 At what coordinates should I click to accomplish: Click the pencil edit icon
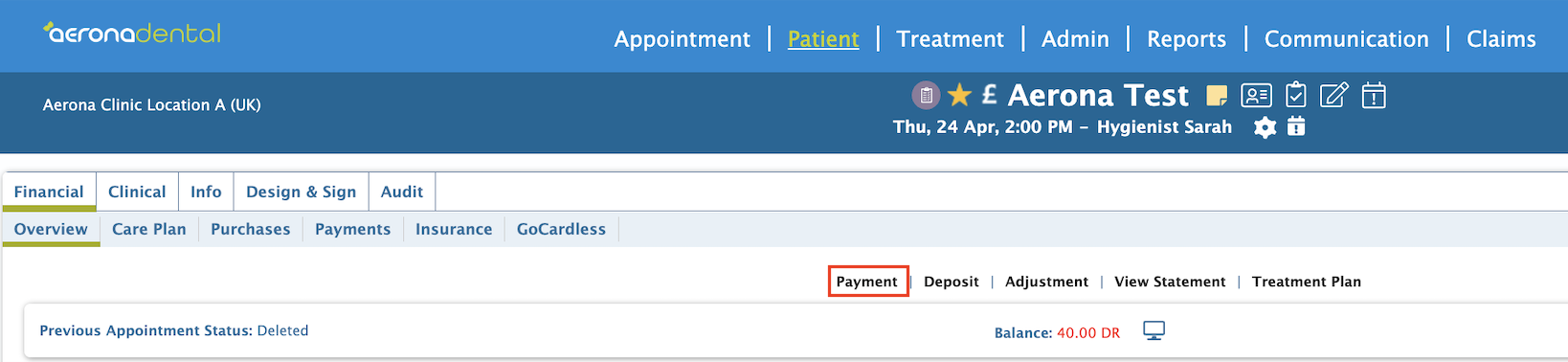pyautogui.click(x=1334, y=95)
